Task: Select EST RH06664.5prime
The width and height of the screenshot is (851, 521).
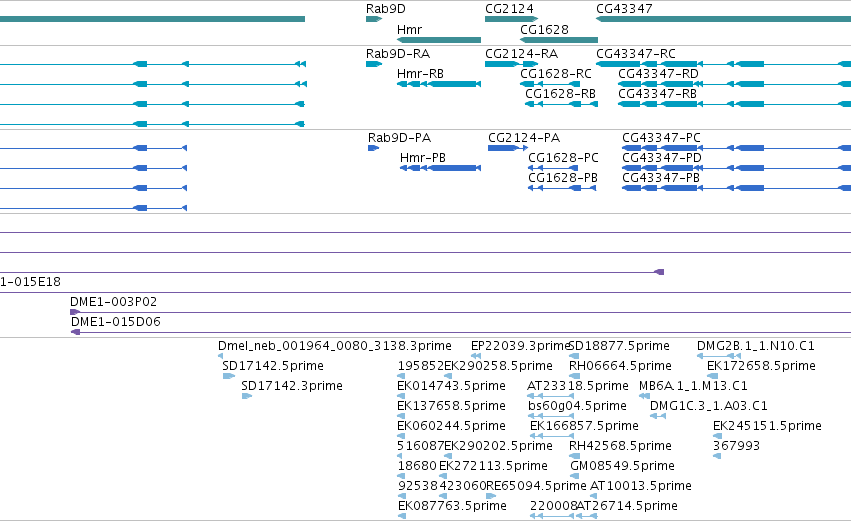Action: (620, 366)
